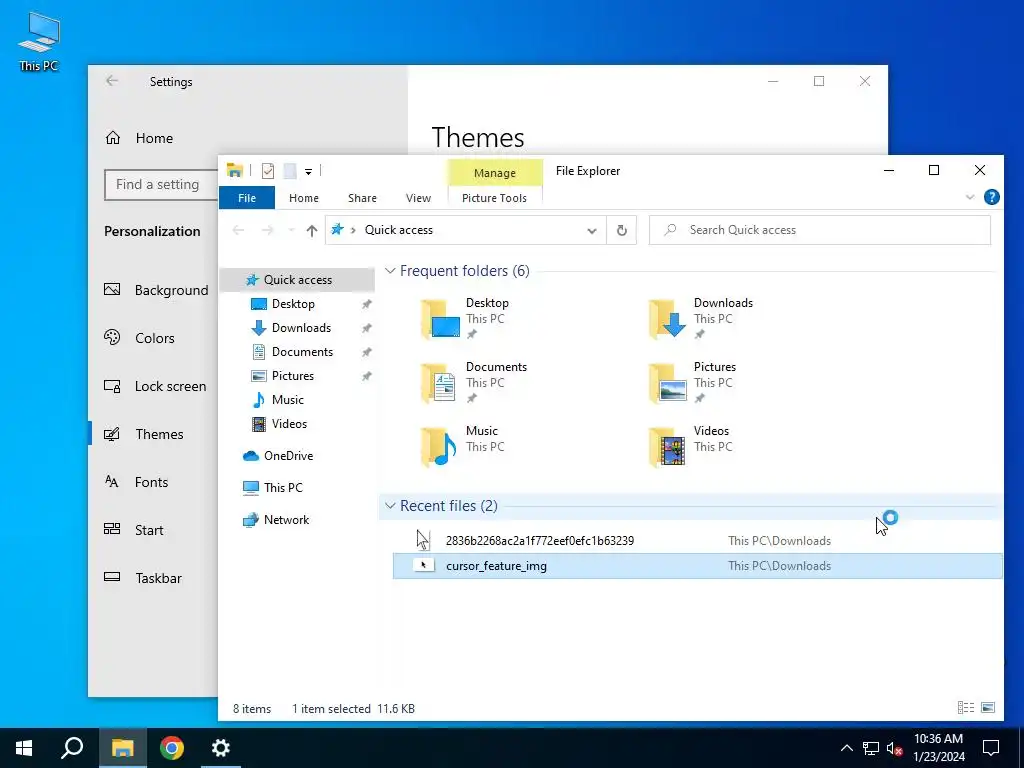This screenshot has height=768, width=1024.
Task: Switch to Details view layout
Action: click(966, 708)
